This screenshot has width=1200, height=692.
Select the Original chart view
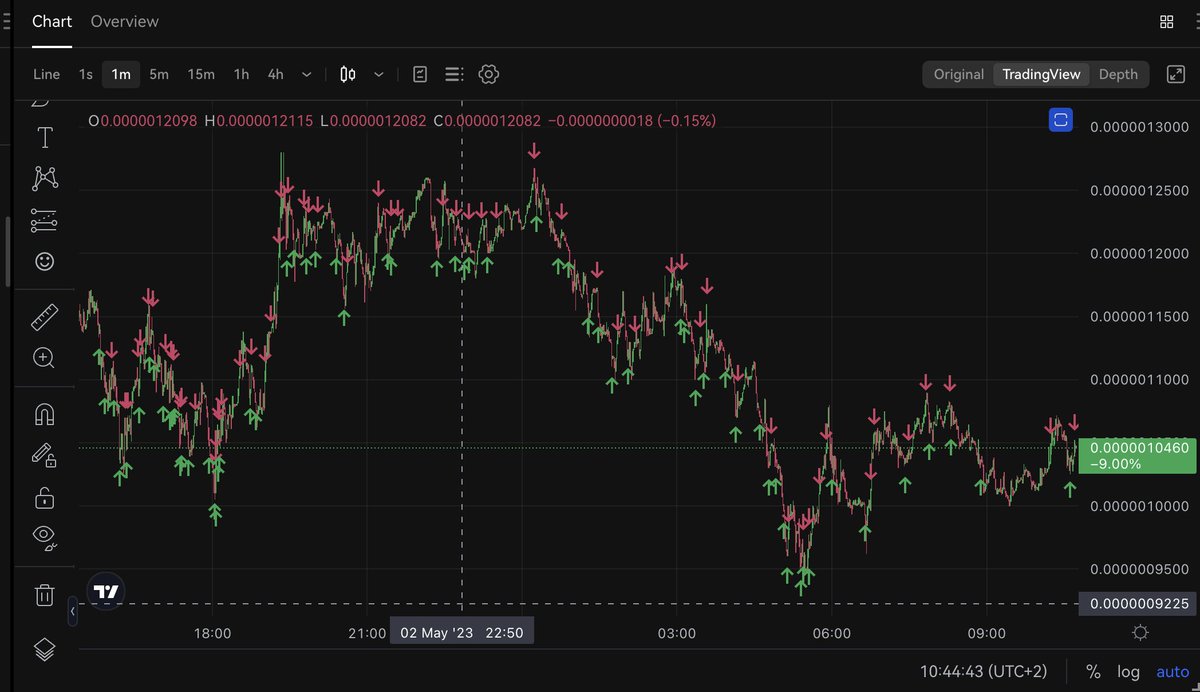[x=959, y=74]
